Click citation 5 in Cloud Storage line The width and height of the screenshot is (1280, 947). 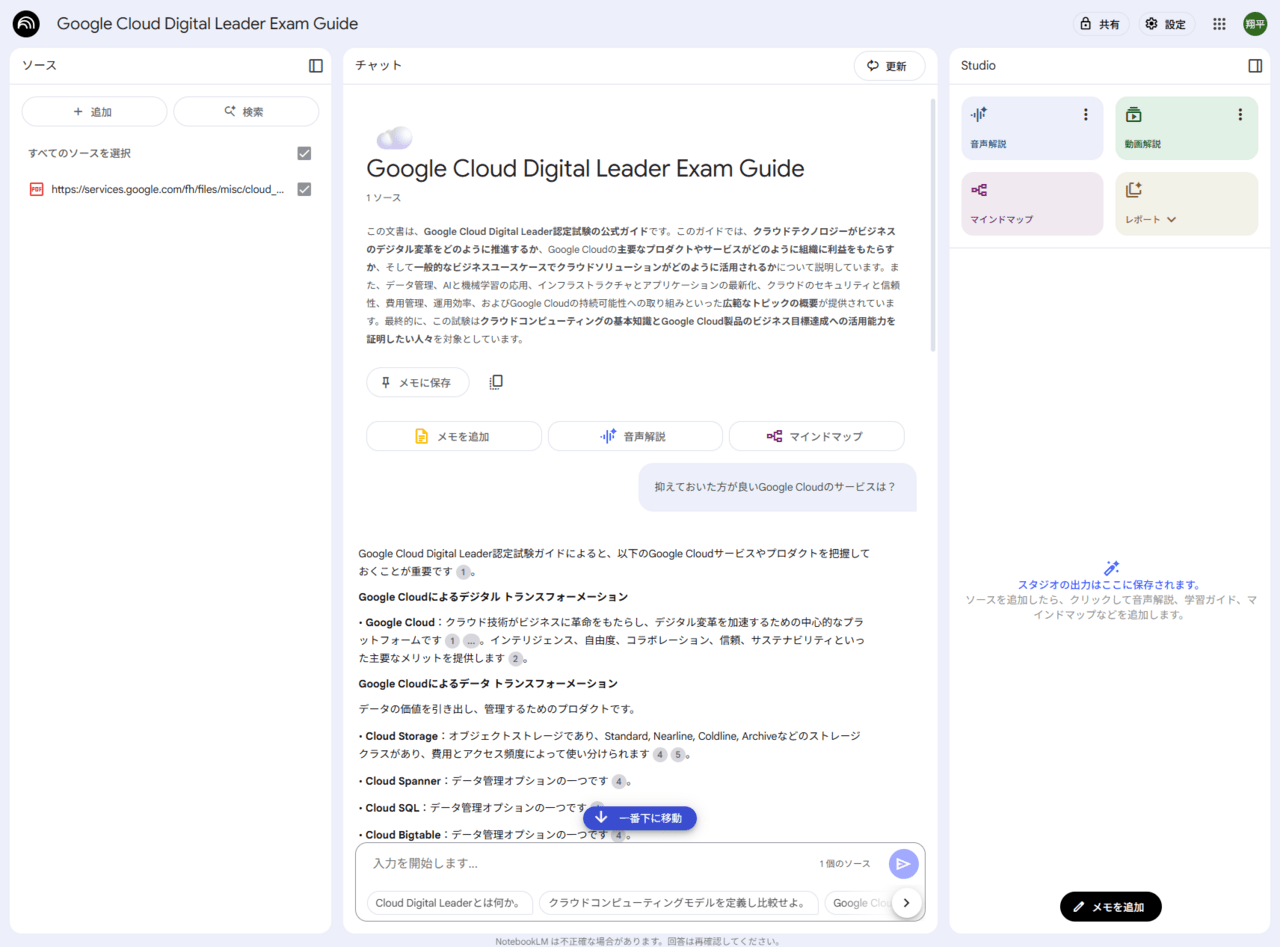(x=677, y=755)
